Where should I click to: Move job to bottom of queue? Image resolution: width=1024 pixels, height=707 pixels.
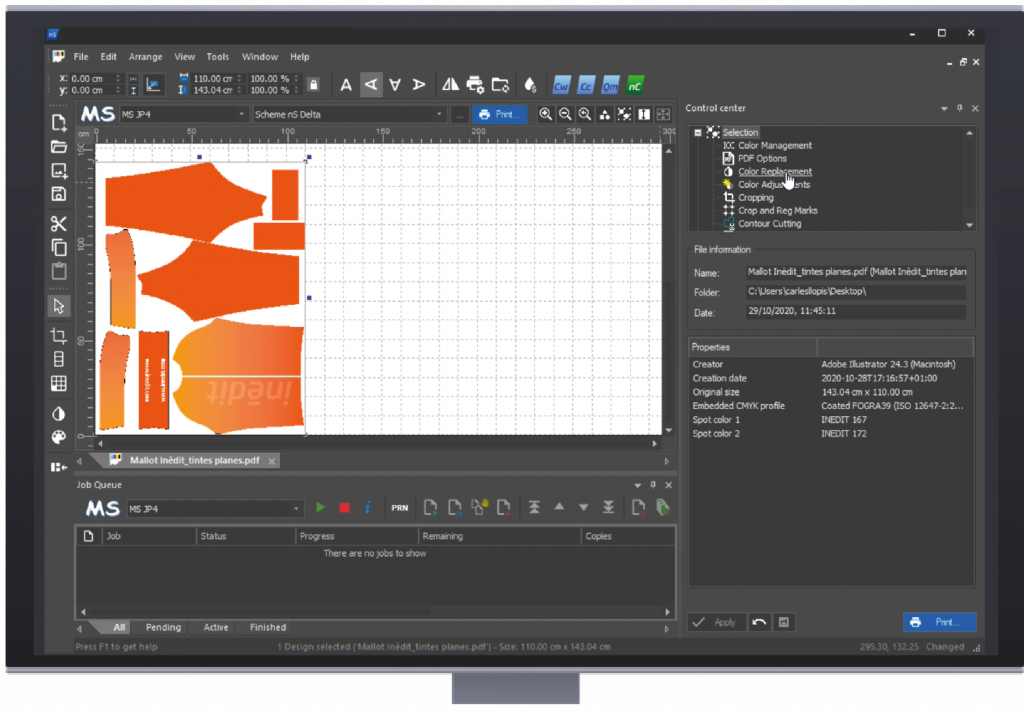coord(608,507)
